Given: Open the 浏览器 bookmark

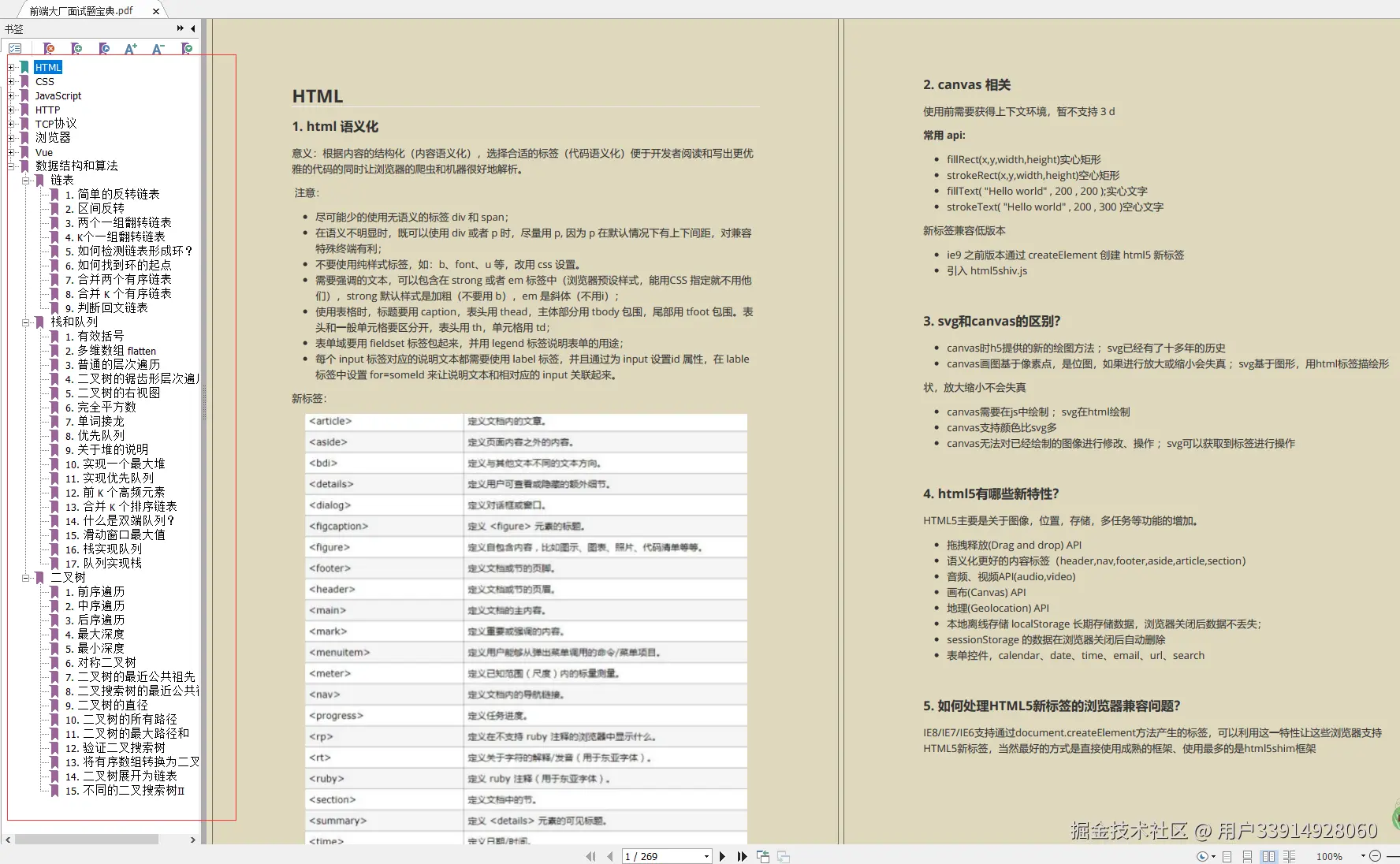Looking at the screenshot, I should click(53, 138).
